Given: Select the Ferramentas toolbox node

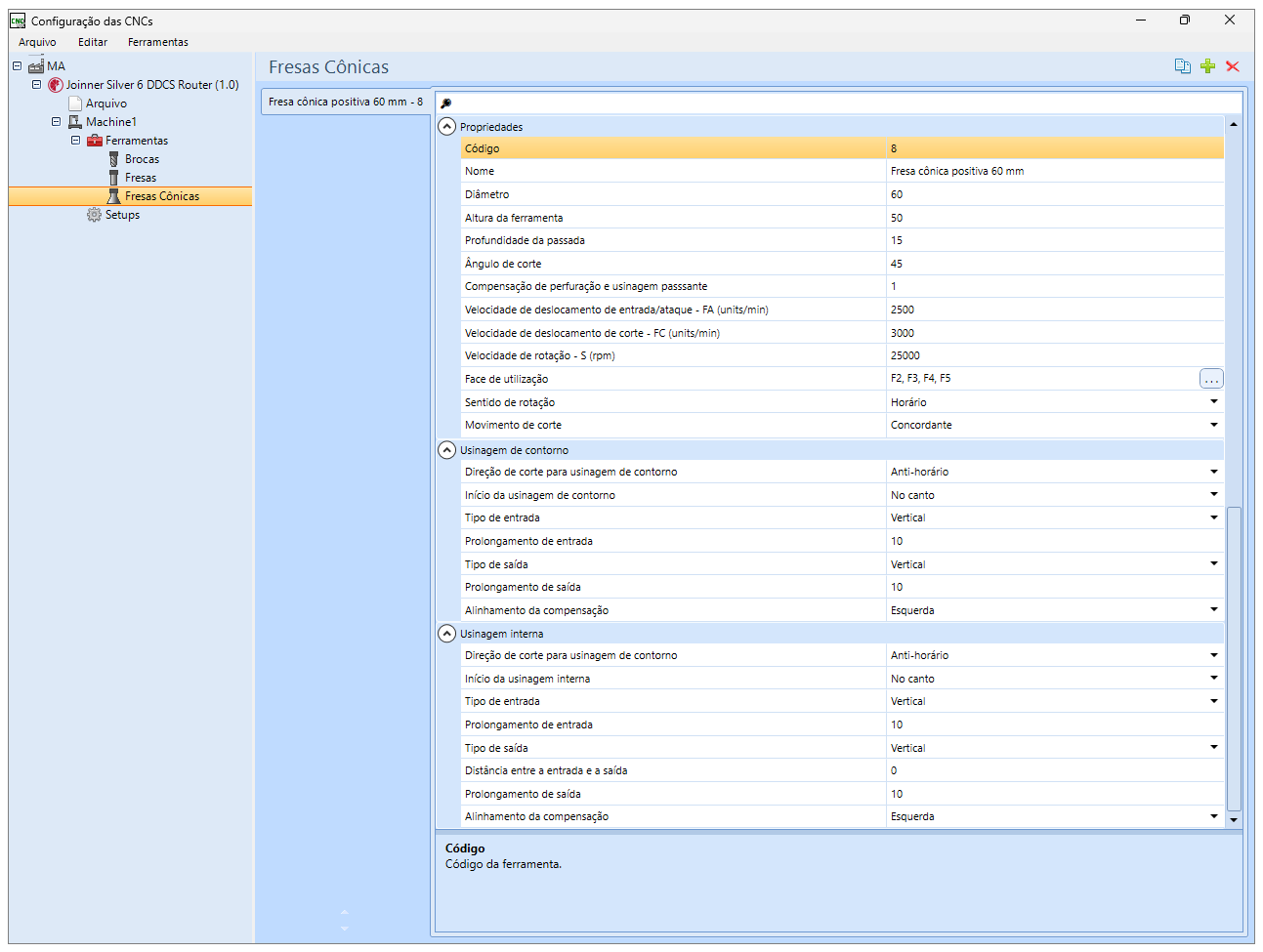Looking at the screenshot, I should [x=136, y=141].
